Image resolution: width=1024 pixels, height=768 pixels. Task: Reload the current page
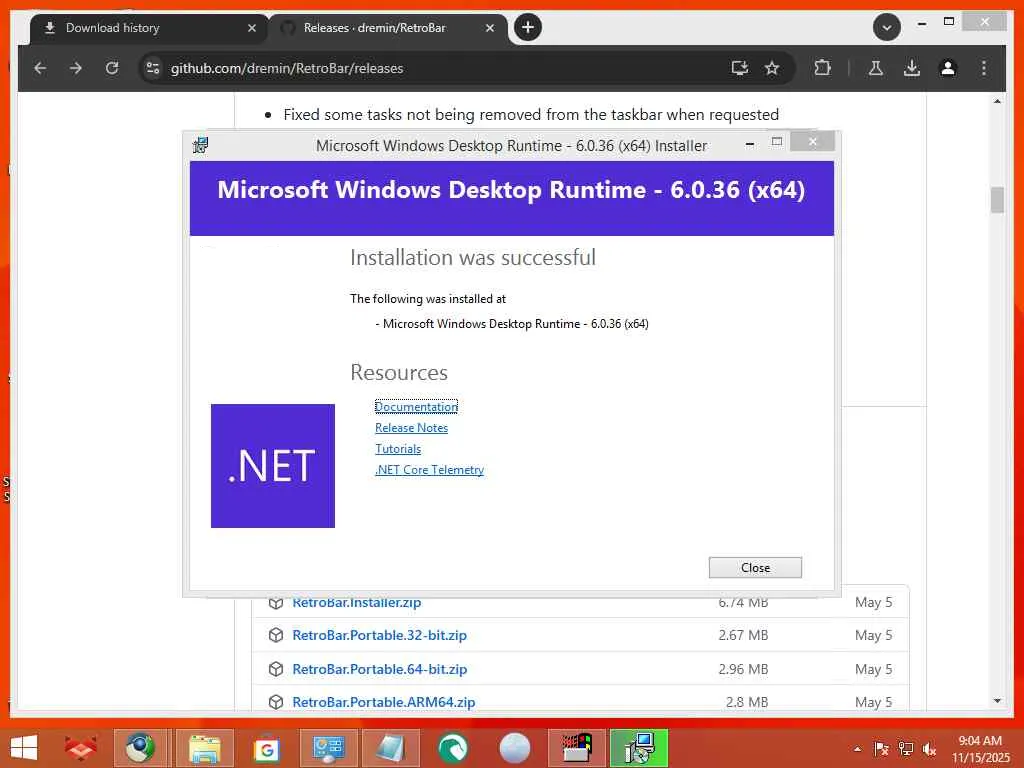pos(112,68)
